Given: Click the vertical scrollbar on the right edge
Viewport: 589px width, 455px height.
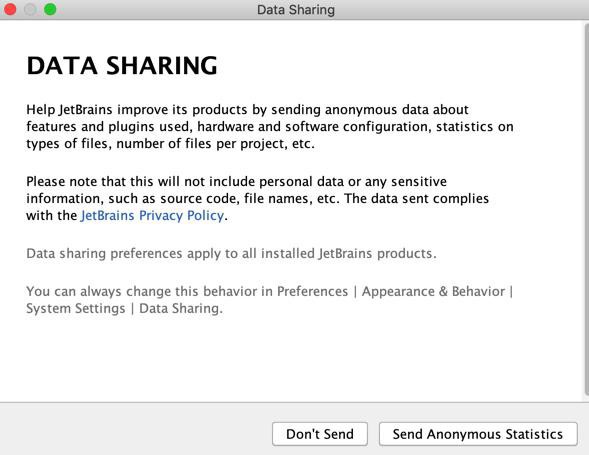Looking at the screenshot, I should [586, 210].
